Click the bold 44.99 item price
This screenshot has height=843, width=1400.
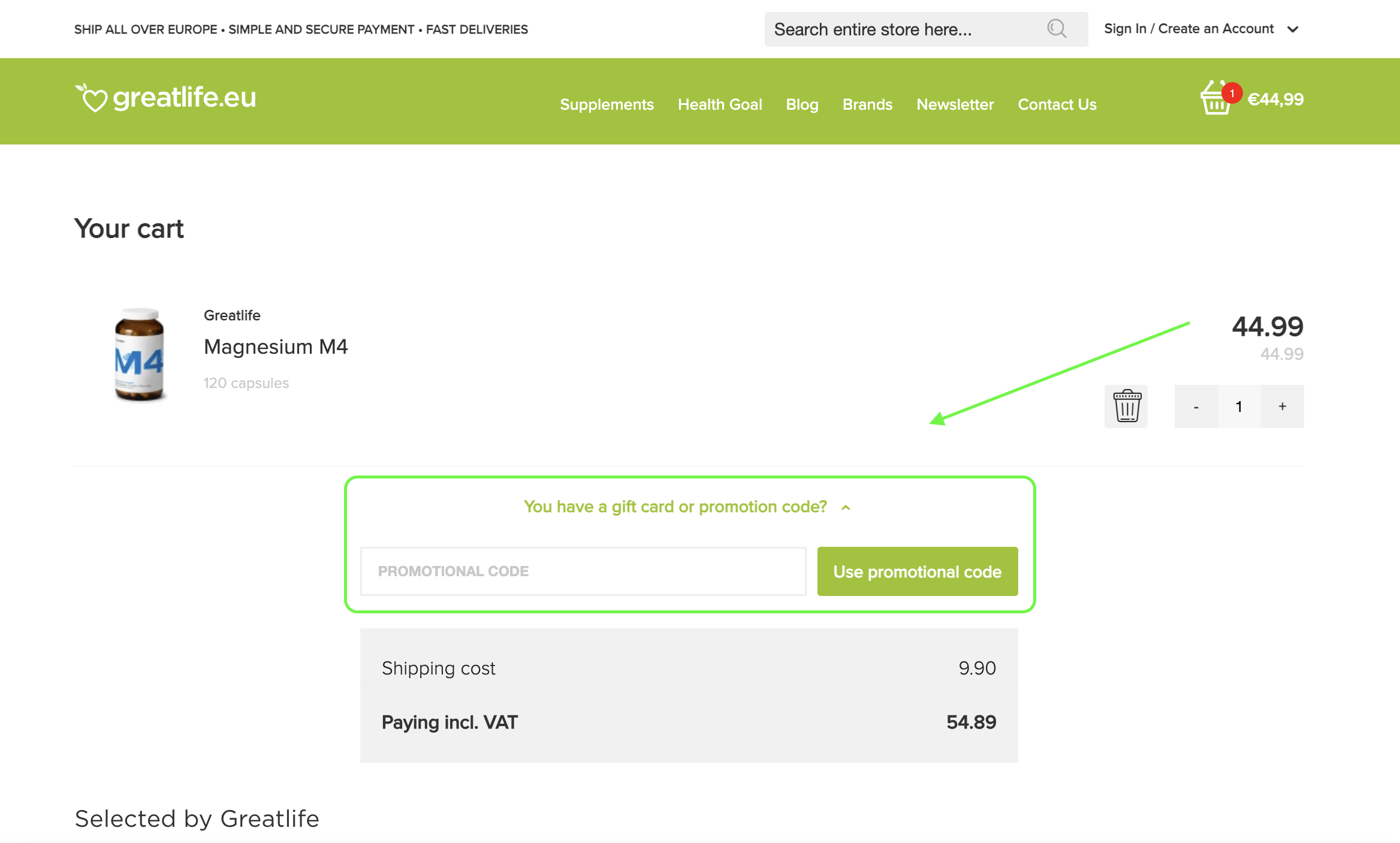[x=1268, y=327]
